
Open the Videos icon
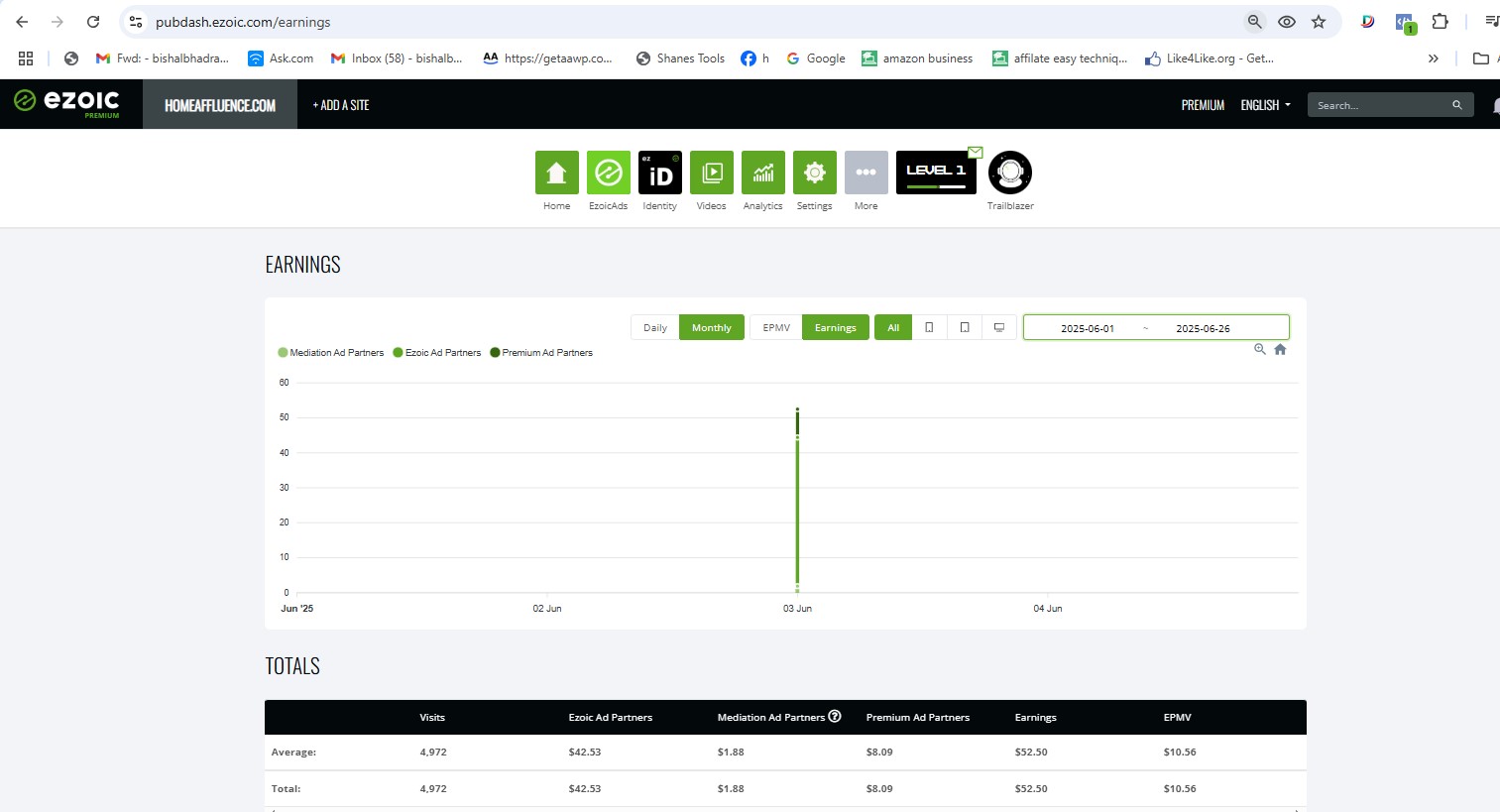(x=711, y=173)
